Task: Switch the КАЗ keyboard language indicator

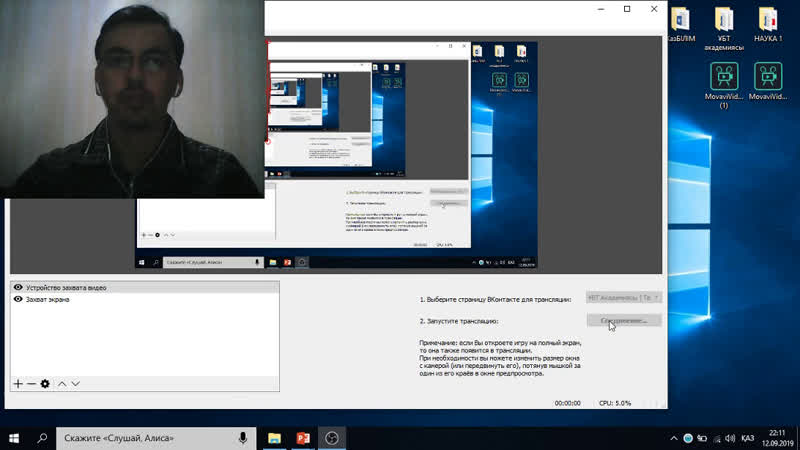Action: click(748, 438)
